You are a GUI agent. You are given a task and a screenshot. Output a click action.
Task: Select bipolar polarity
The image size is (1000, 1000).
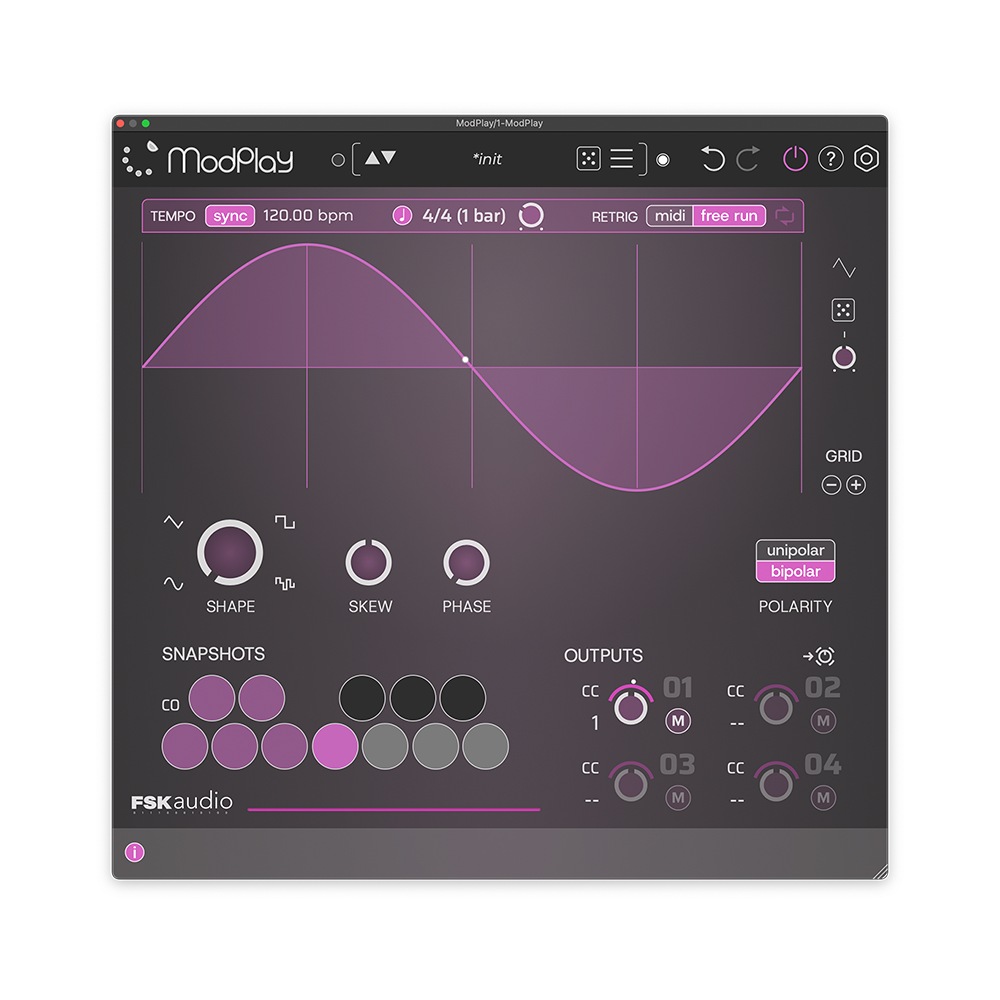(x=795, y=571)
